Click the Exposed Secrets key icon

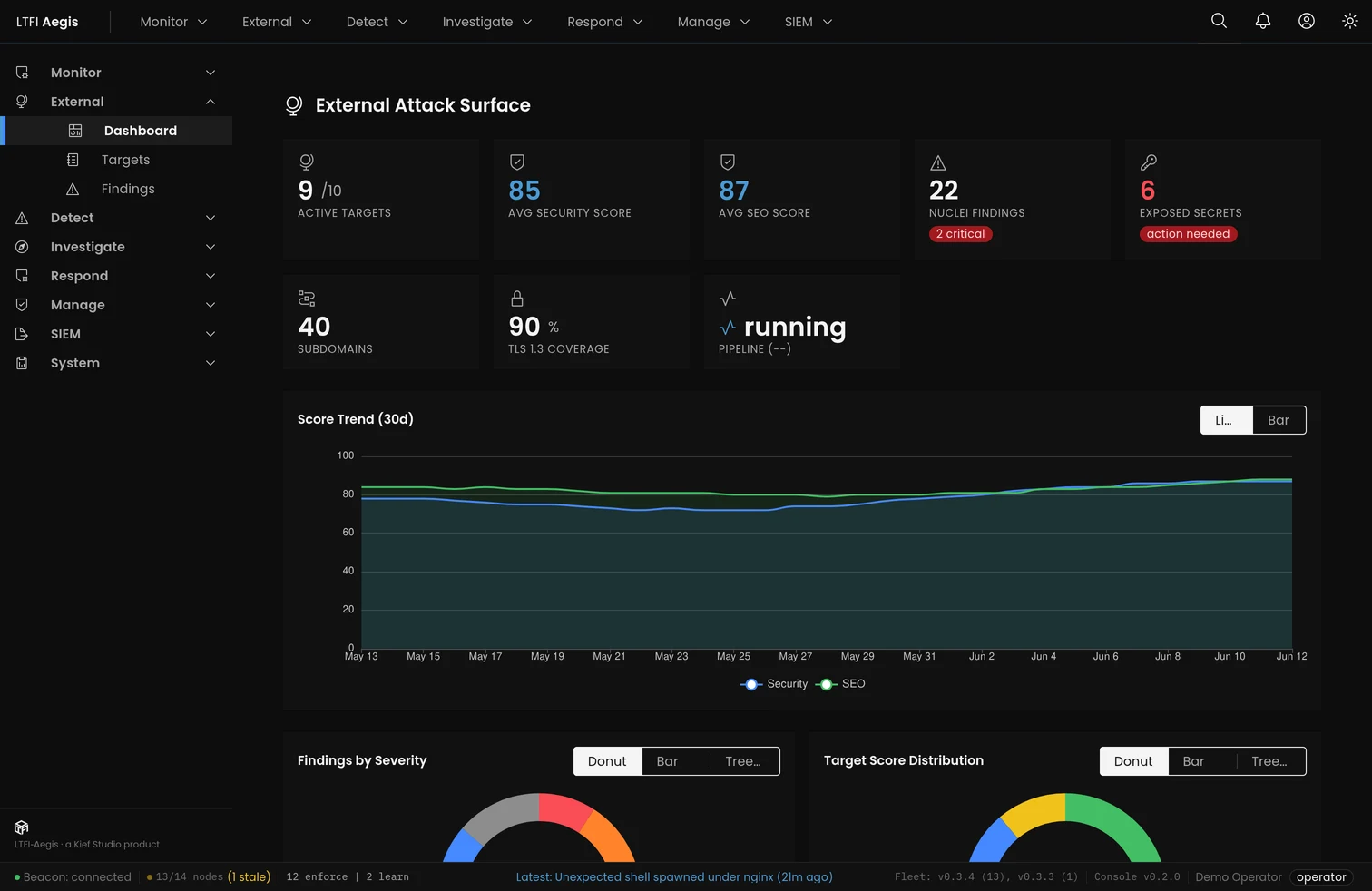(1149, 162)
